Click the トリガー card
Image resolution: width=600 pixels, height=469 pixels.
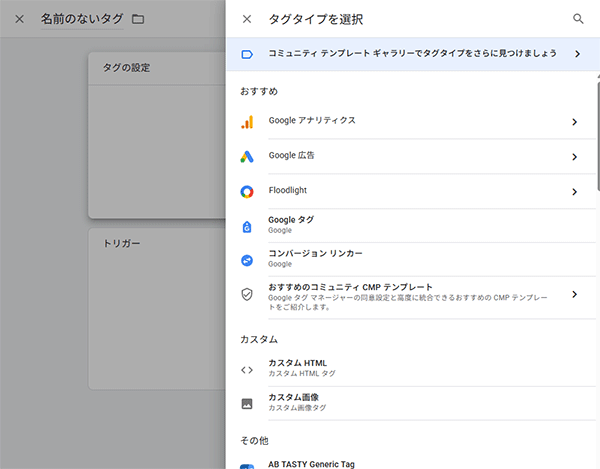tap(157, 309)
